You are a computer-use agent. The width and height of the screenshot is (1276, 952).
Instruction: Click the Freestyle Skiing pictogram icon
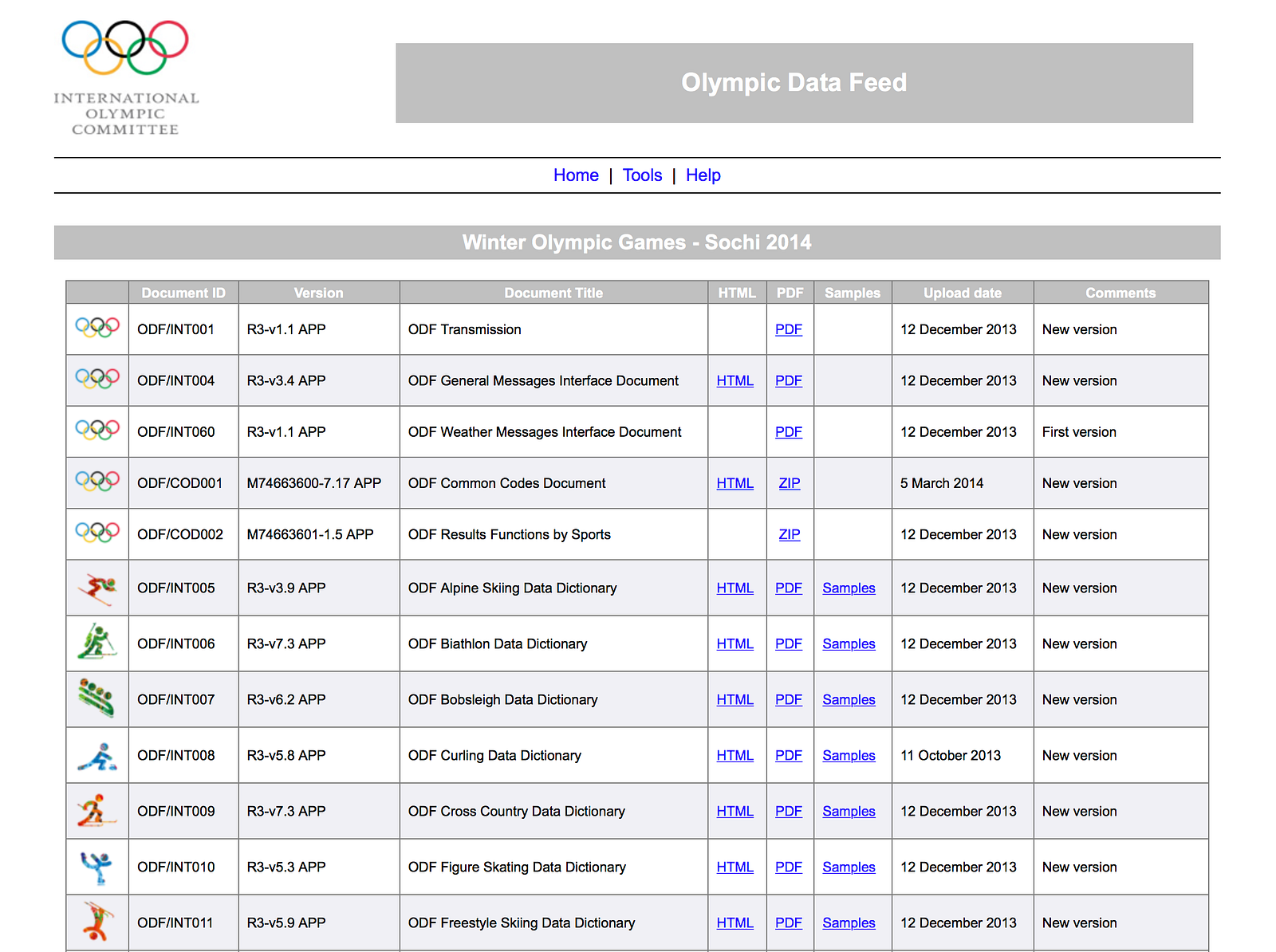click(97, 922)
